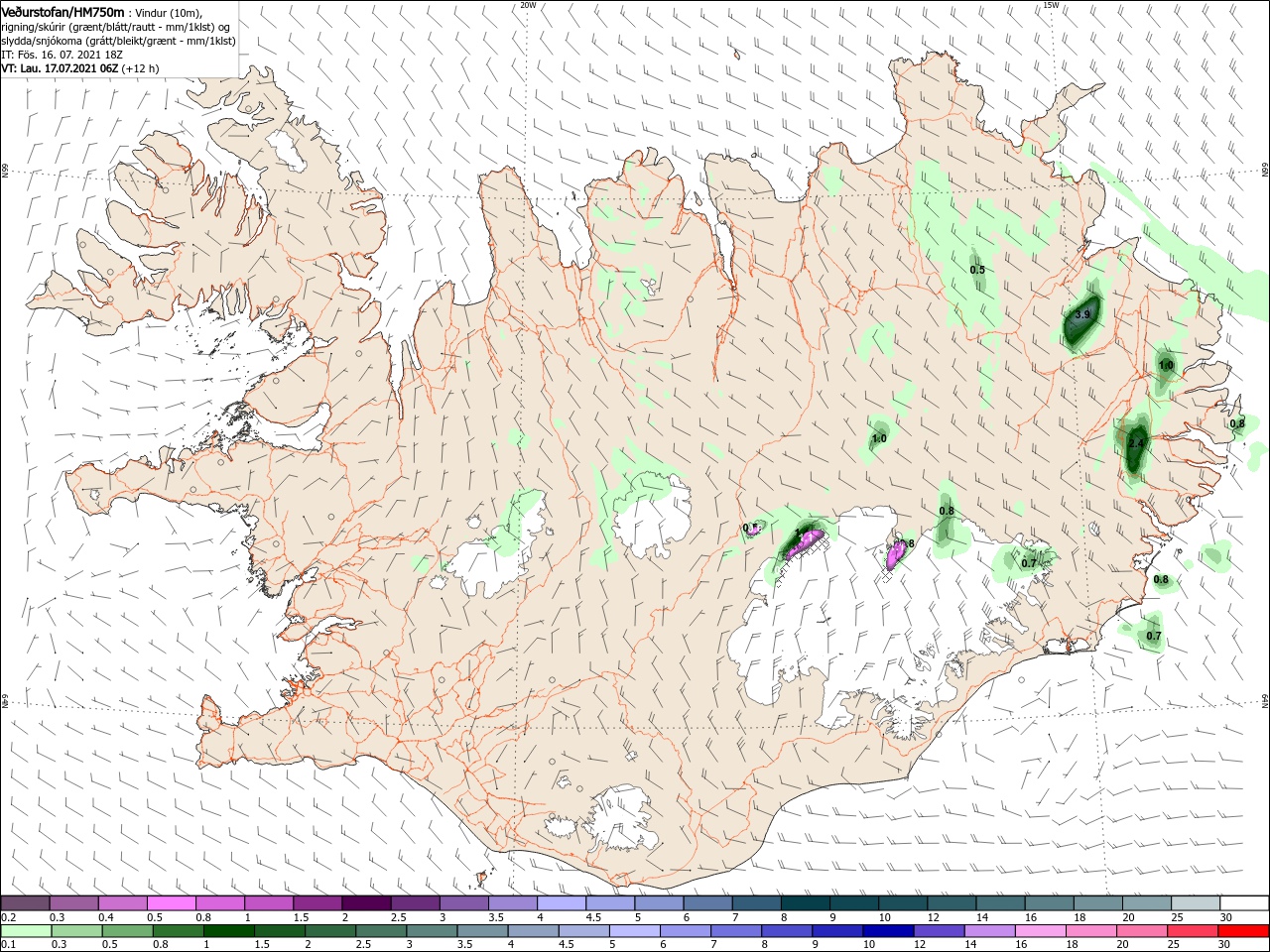
Task: Click the 0.2 label in the snow legend
Action: point(8,917)
